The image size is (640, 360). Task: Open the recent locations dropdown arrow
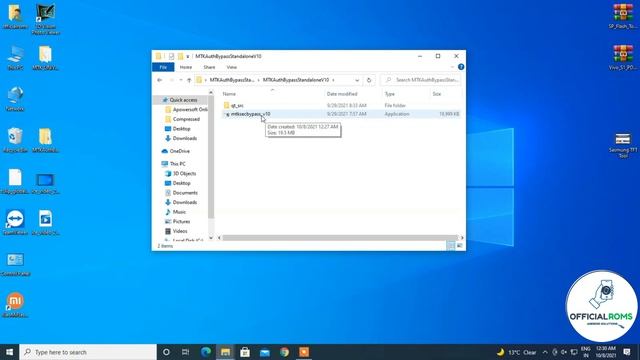click(x=181, y=80)
